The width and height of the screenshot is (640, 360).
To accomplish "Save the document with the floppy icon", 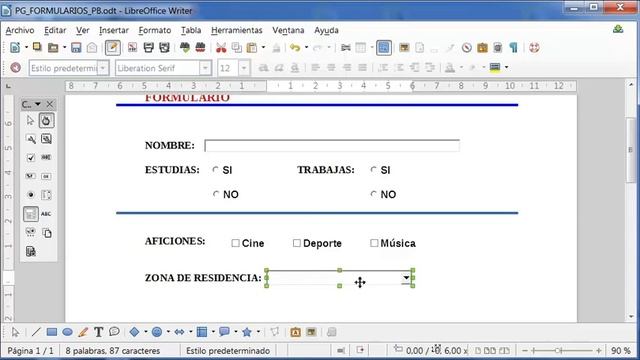I will [76, 48].
